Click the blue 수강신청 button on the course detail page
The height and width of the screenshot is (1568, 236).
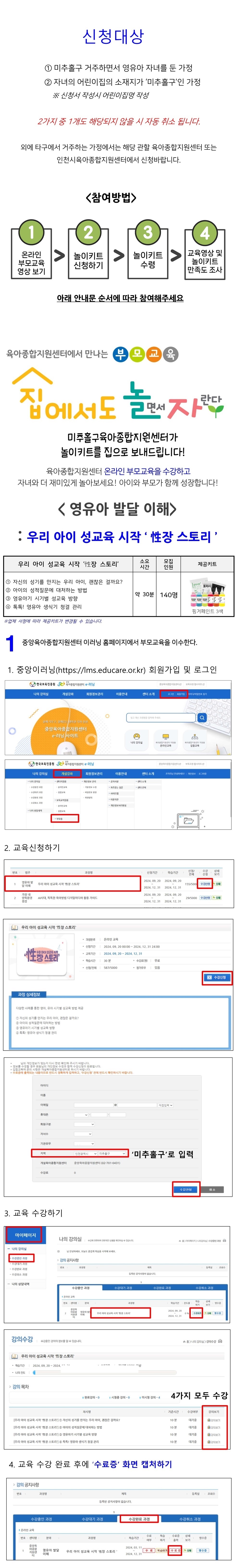(x=217, y=978)
